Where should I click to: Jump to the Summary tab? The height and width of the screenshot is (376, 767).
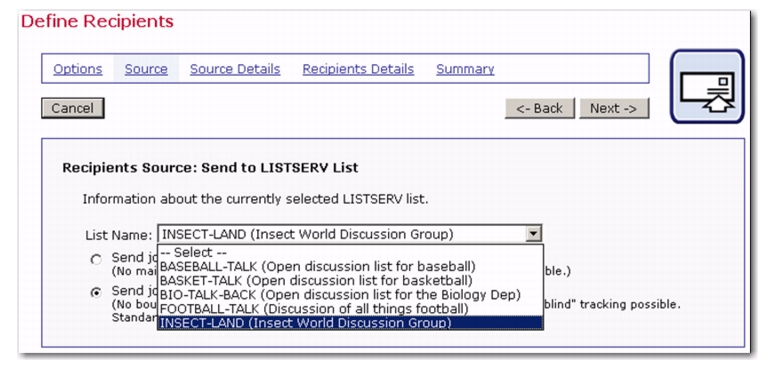465,69
